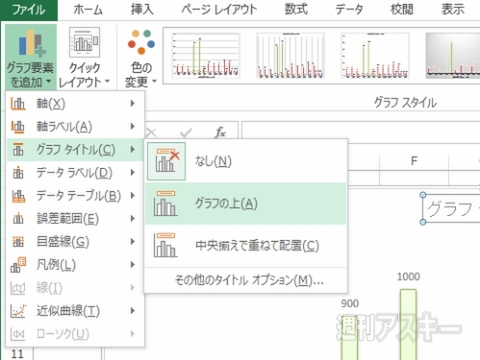Expand the 軸ラベル(A) submenu arrow

[x=133, y=127]
